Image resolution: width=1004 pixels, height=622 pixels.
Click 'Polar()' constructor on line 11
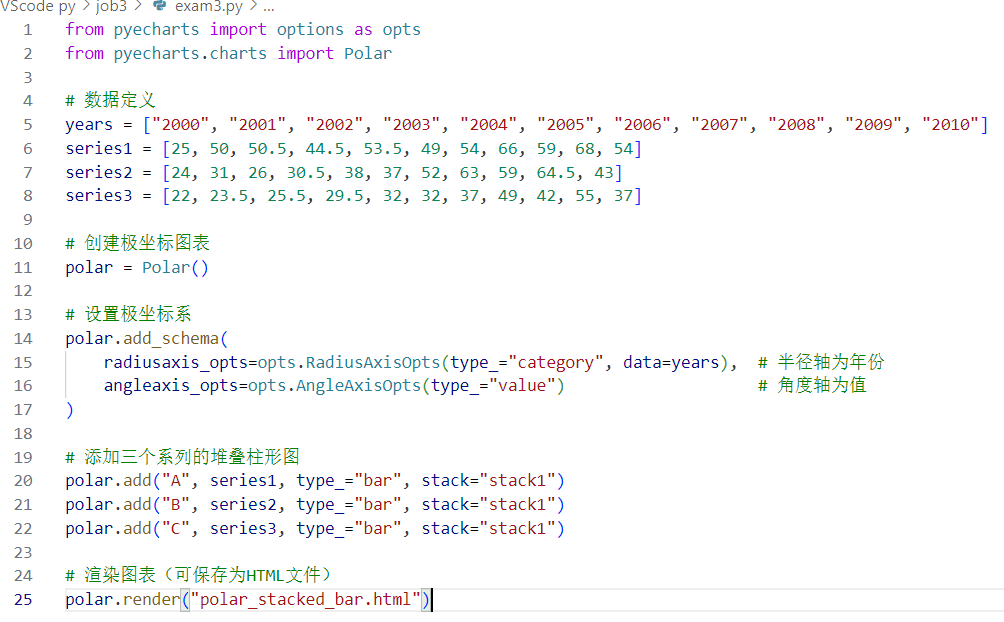coord(175,268)
